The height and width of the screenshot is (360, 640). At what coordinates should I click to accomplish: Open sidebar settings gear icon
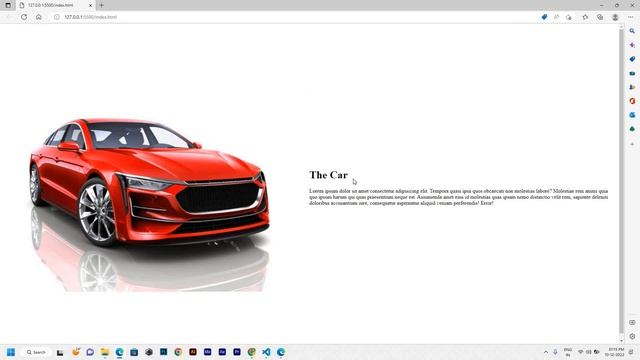click(632, 336)
